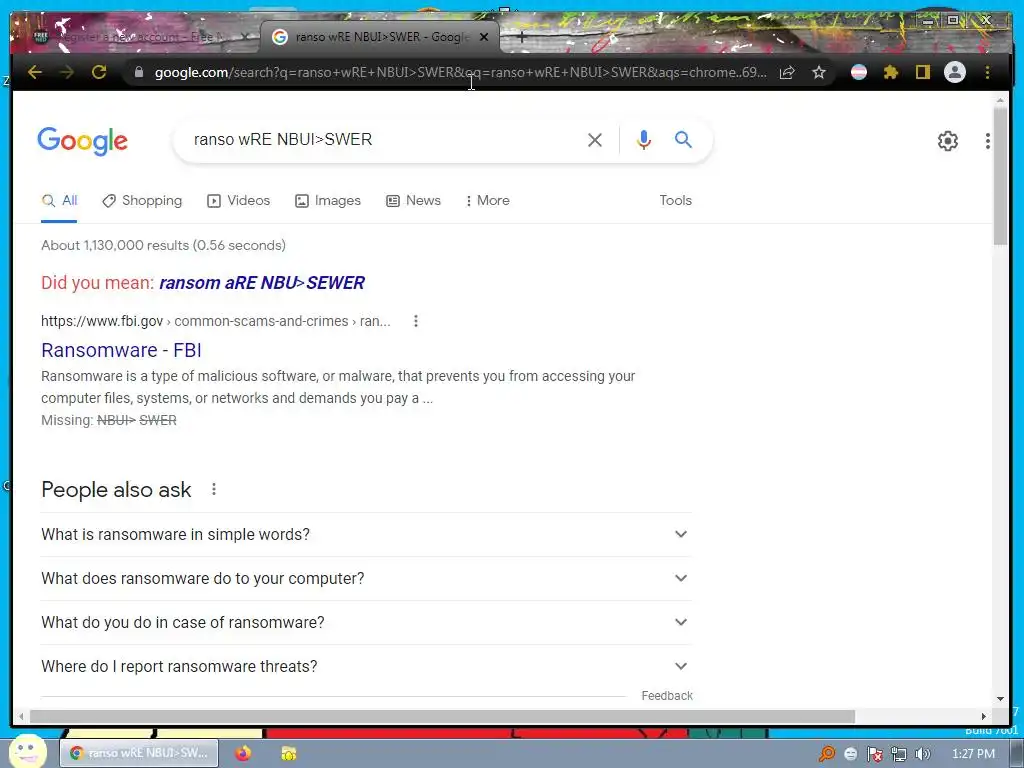
Task: Close the ranso wRE Google tab
Action: point(484,37)
